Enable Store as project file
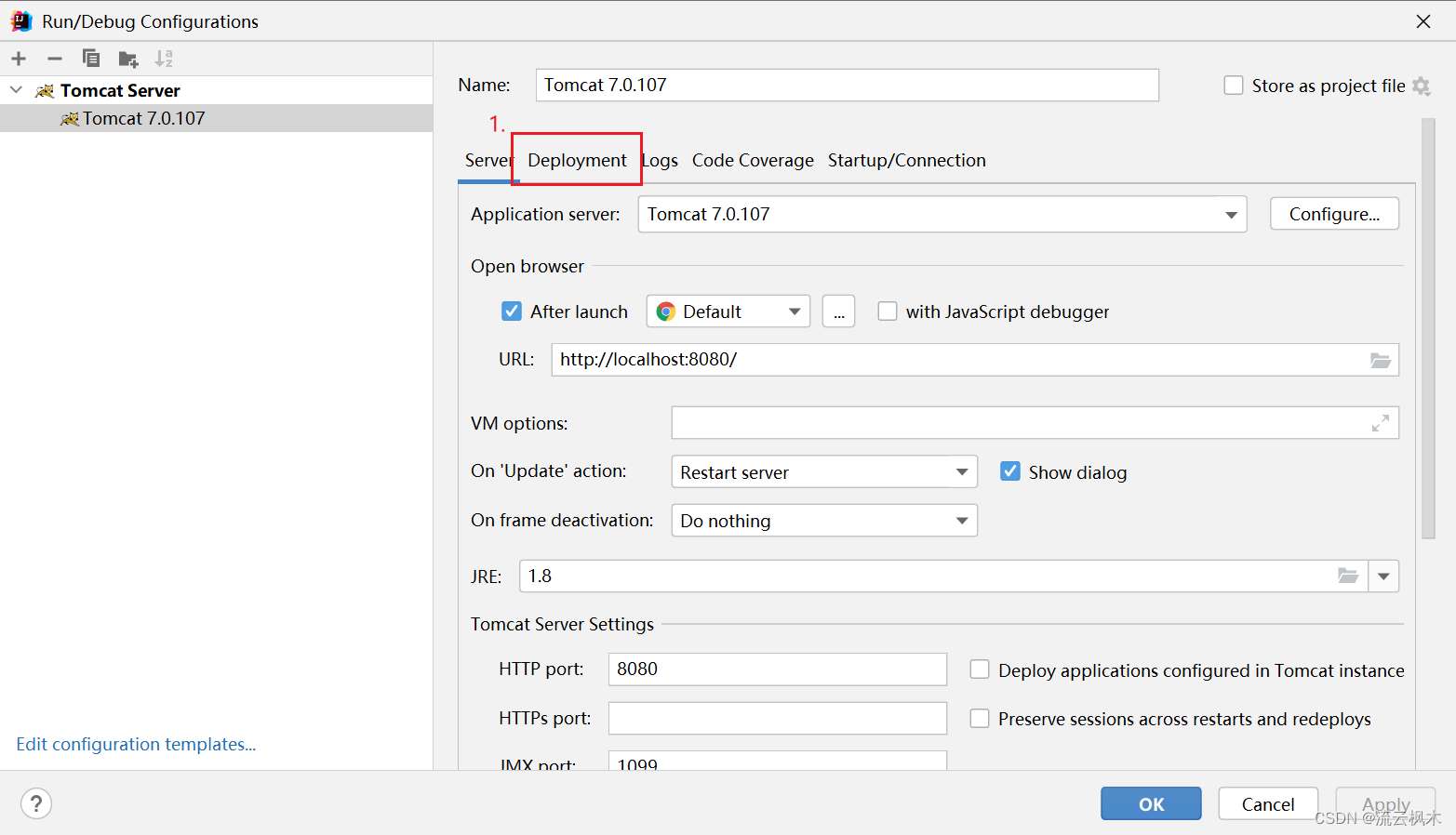The height and width of the screenshot is (835, 1456). coord(1234,86)
